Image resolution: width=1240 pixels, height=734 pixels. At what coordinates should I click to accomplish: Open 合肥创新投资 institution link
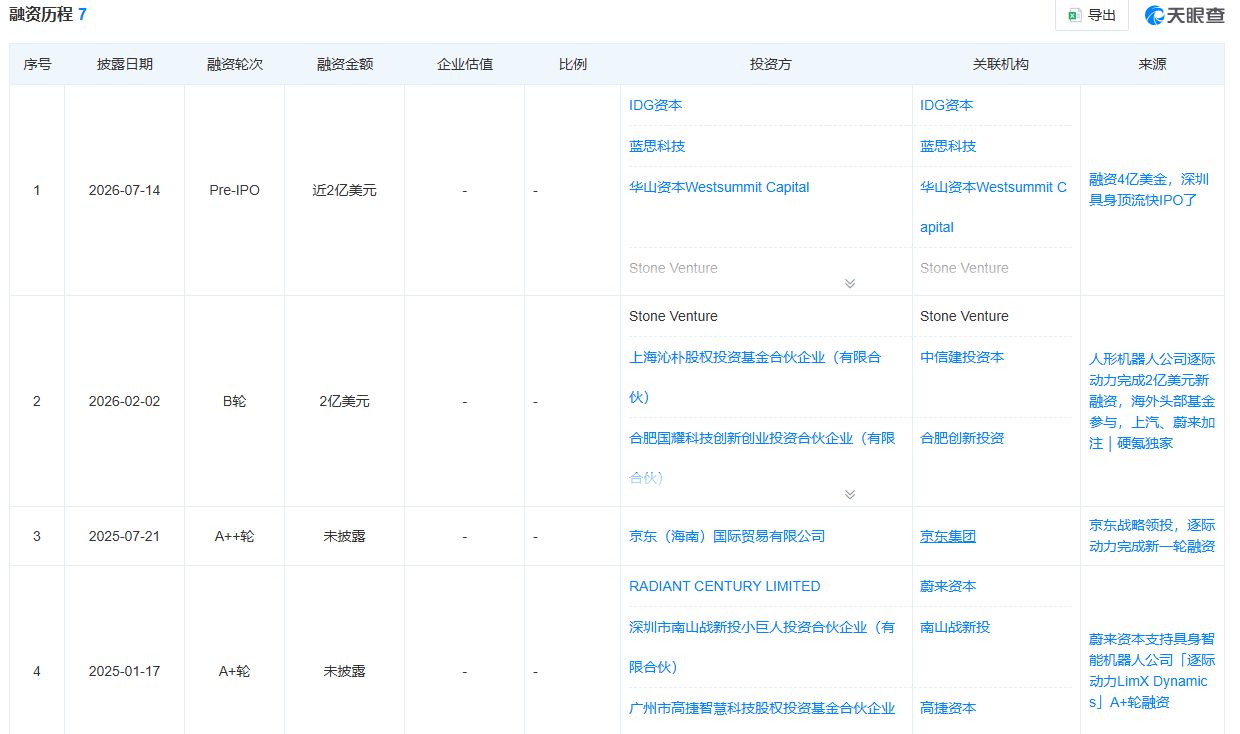(x=962, y=438)
